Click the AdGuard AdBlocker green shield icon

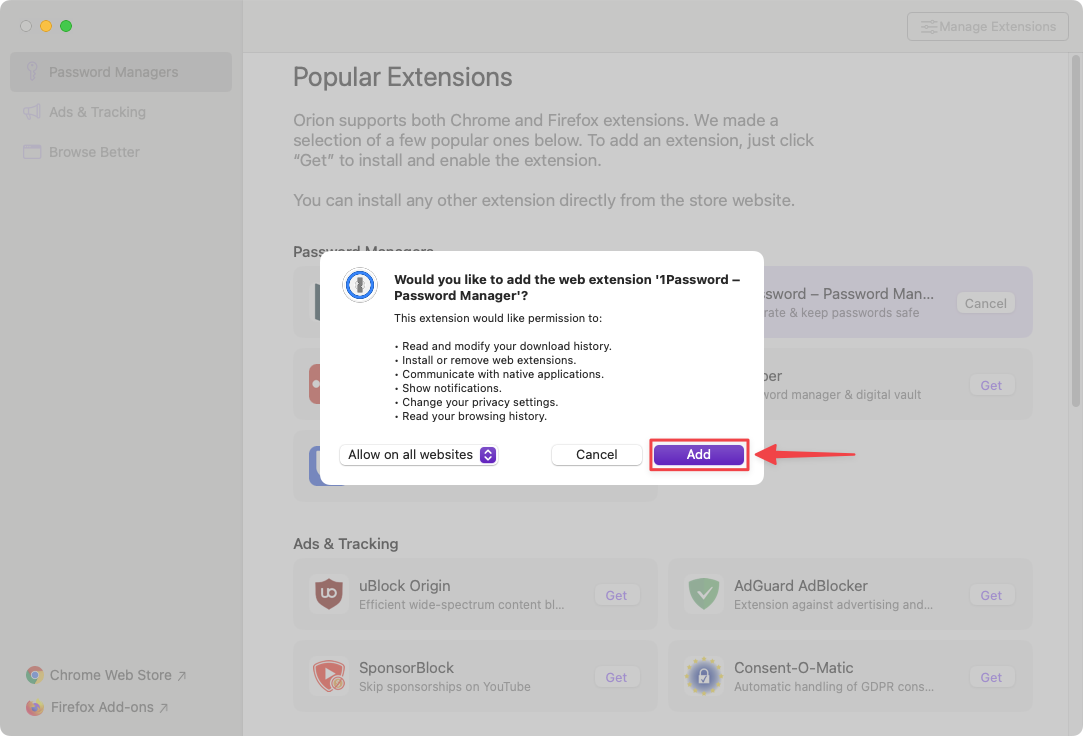[x=705, y=595]
